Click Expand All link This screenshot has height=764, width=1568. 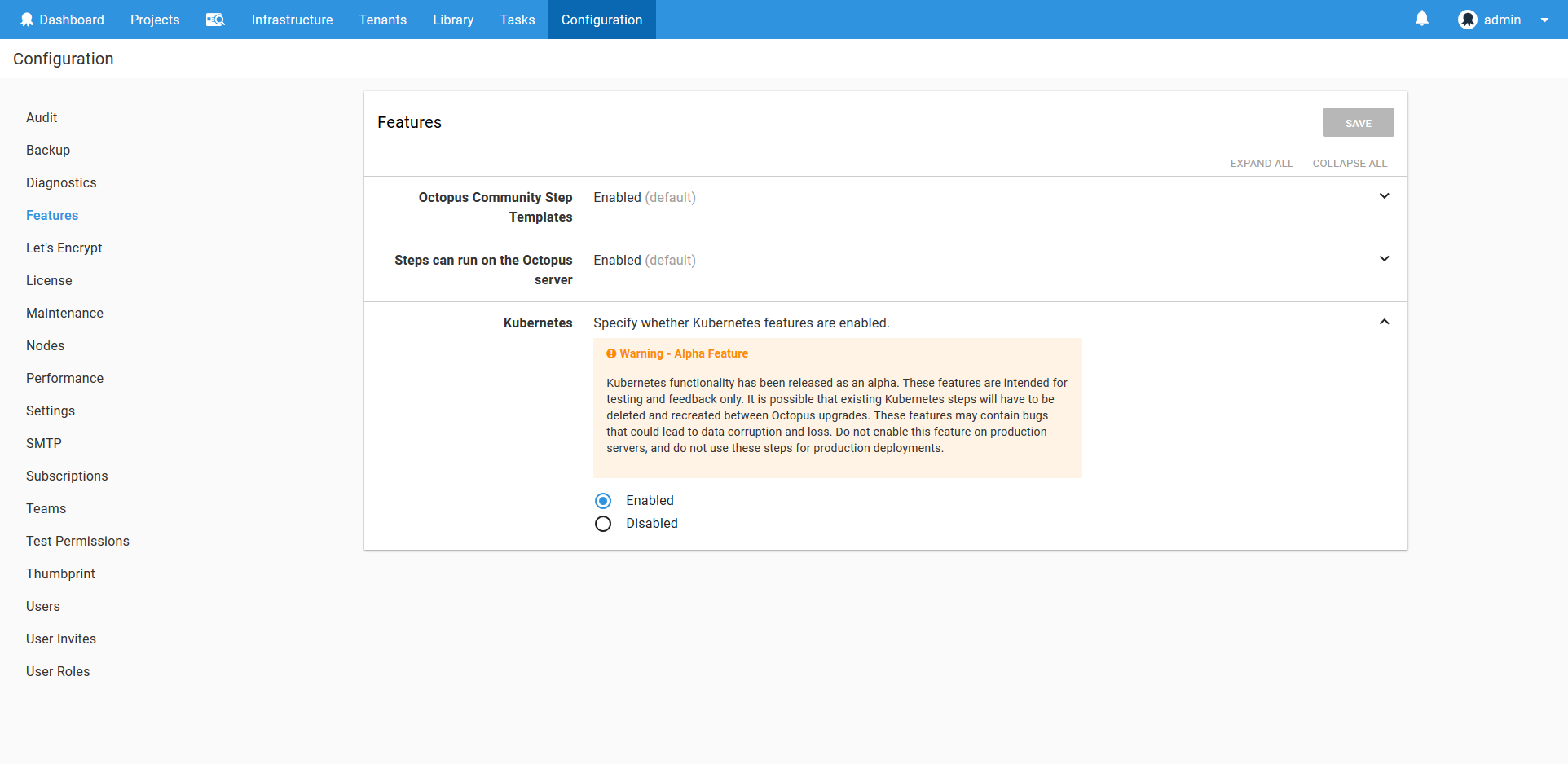1261,164
